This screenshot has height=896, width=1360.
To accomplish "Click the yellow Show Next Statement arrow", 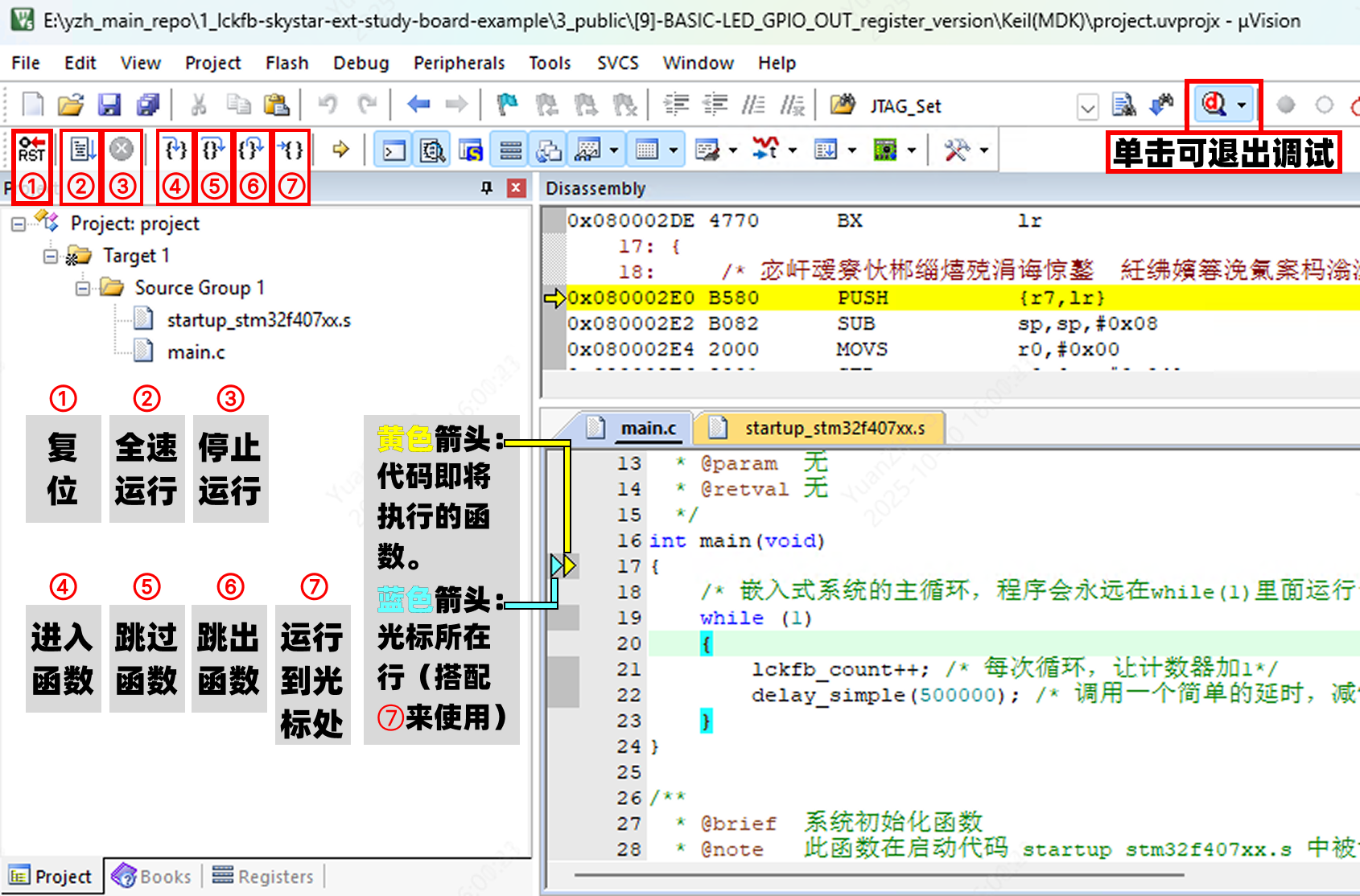I will (x=340, y=150).
